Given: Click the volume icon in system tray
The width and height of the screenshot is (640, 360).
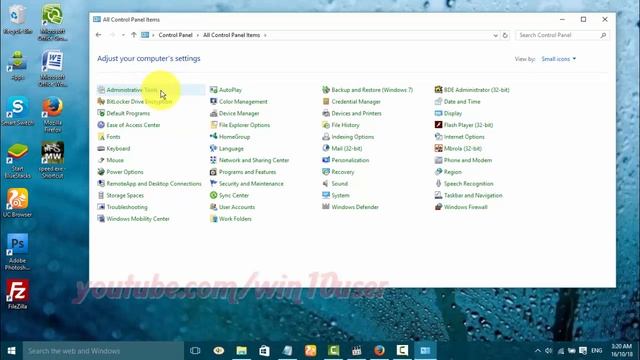Looking at the screenshot, I should tap(549, 351).
